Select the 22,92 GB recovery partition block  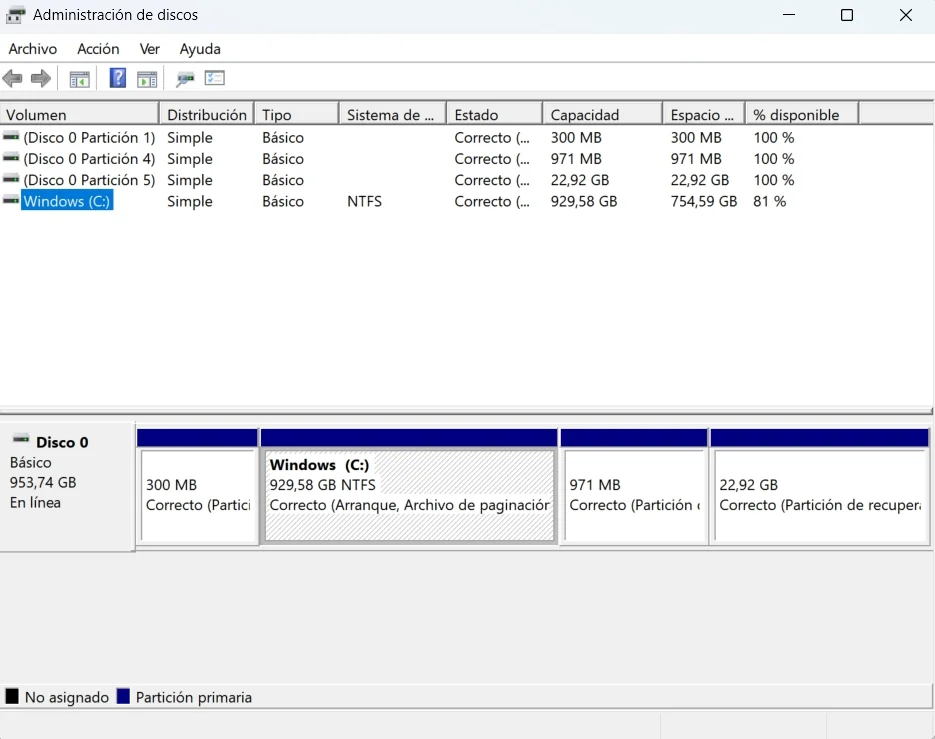820,486
